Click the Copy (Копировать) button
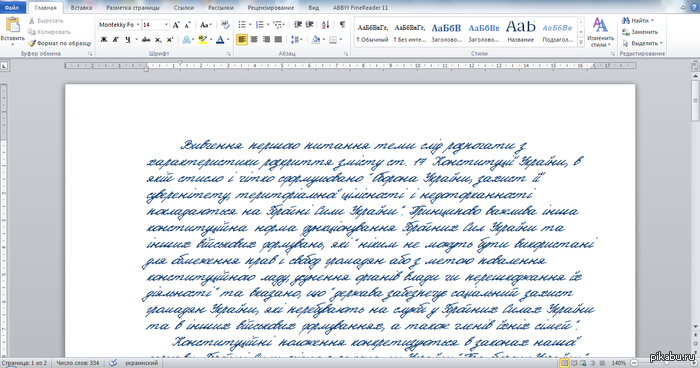Viewport: 700px width, 368px height. tap(50, 32)
